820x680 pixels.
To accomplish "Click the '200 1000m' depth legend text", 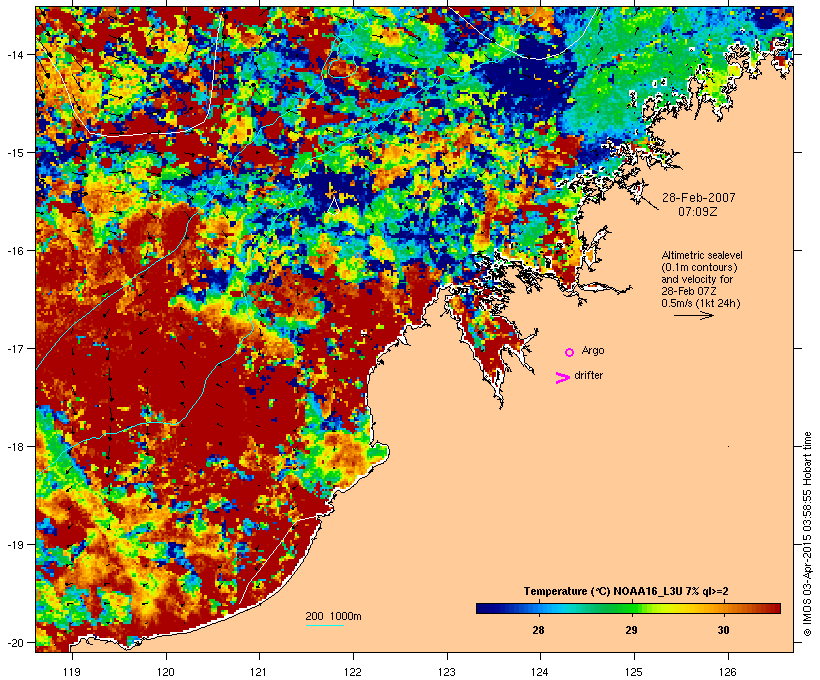I will (x=333, y=616).
